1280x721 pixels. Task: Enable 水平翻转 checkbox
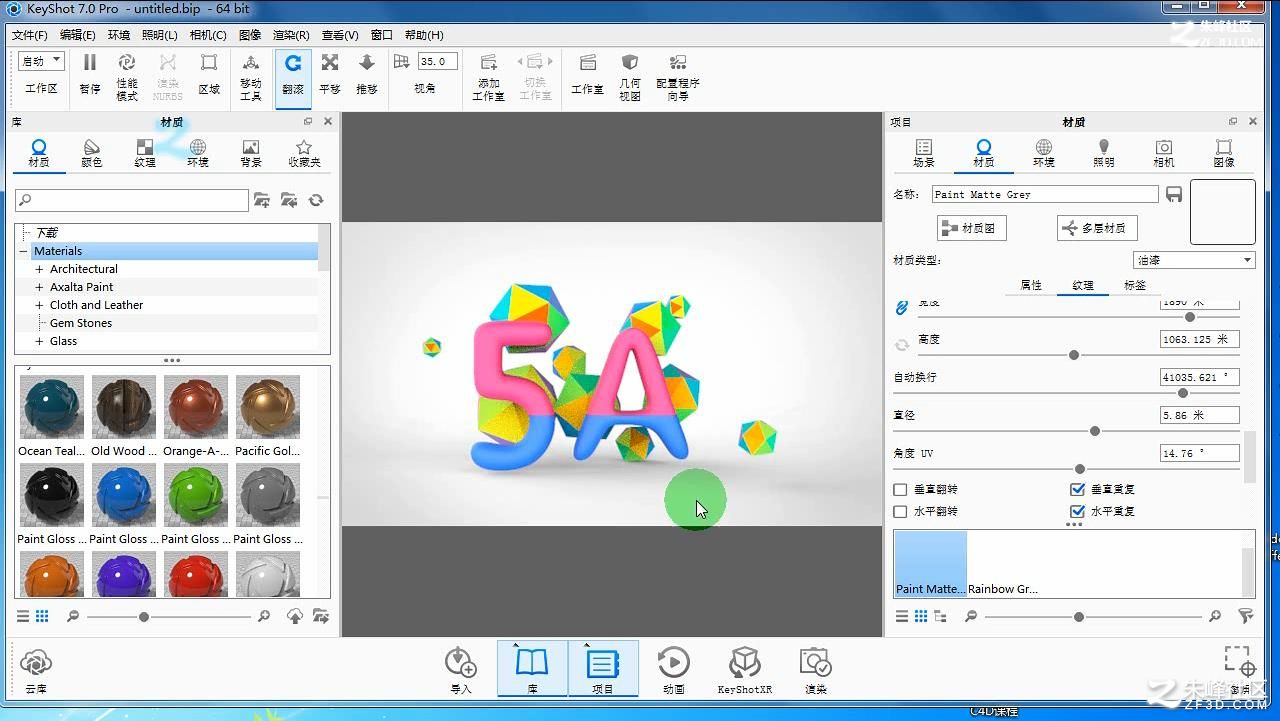point(900,511)
